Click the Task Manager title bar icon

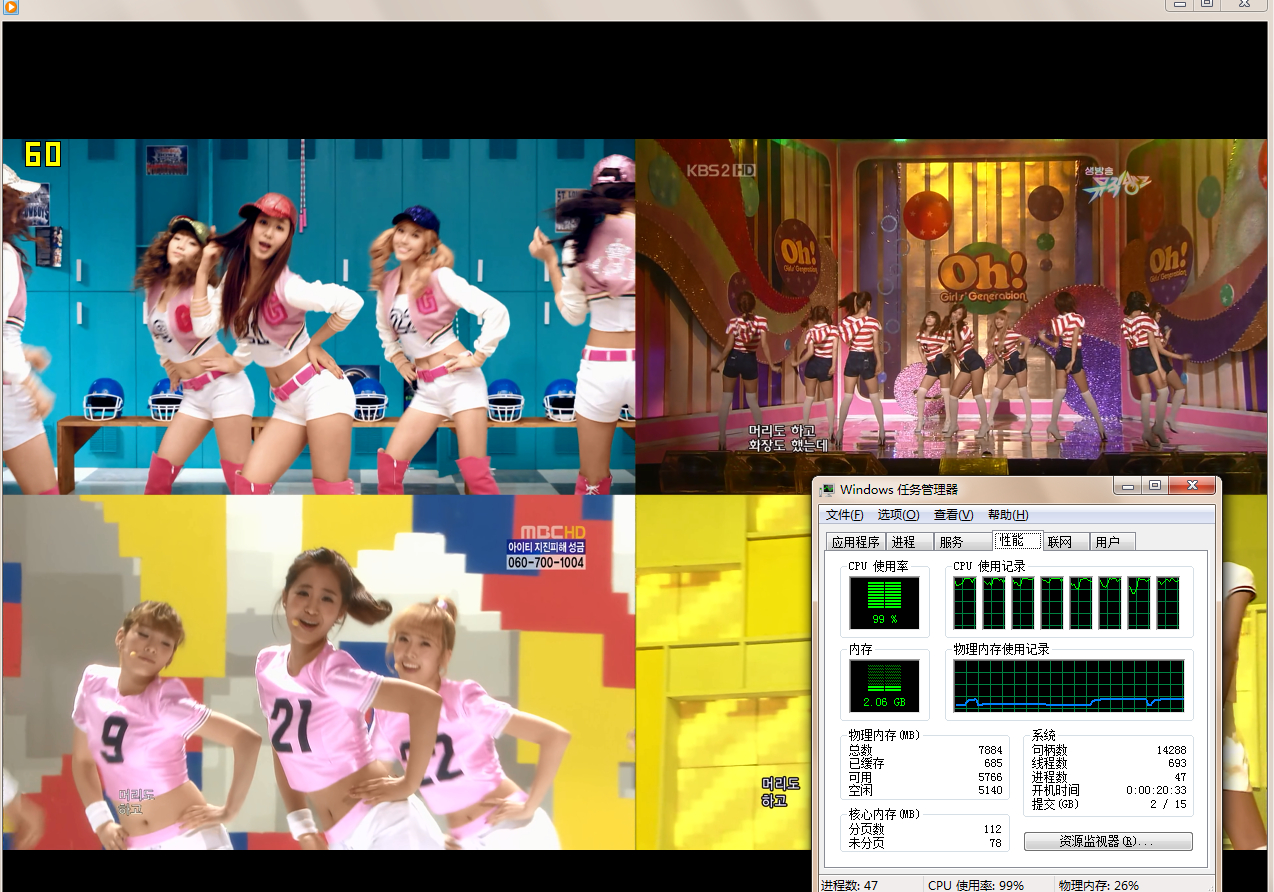pyautogui.click(x=828, y=489)
